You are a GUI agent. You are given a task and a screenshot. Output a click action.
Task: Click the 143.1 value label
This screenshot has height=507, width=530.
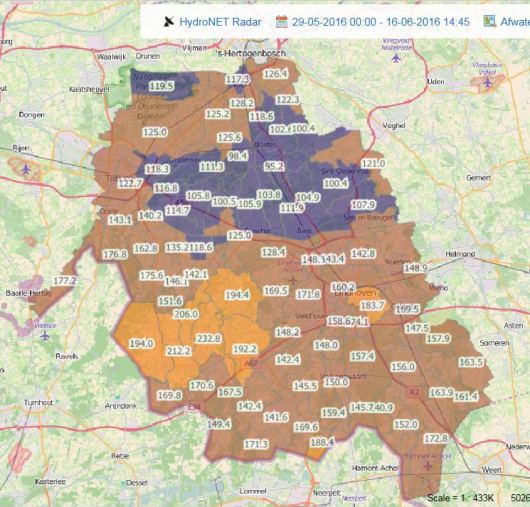click(120, 220)
